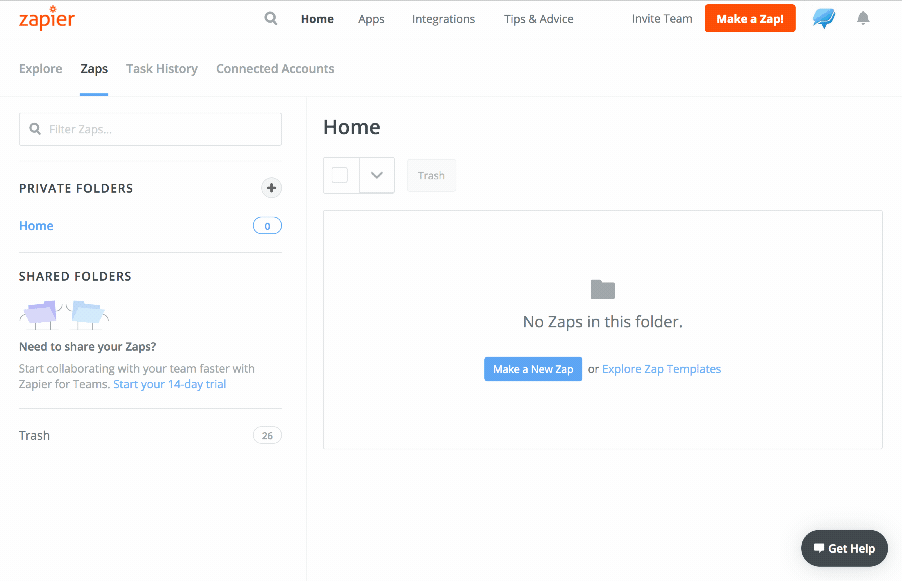The width and height of the screenshot is (902, 581).
Task: Switch to the Explore tab
Action: (x=41, y=69)
